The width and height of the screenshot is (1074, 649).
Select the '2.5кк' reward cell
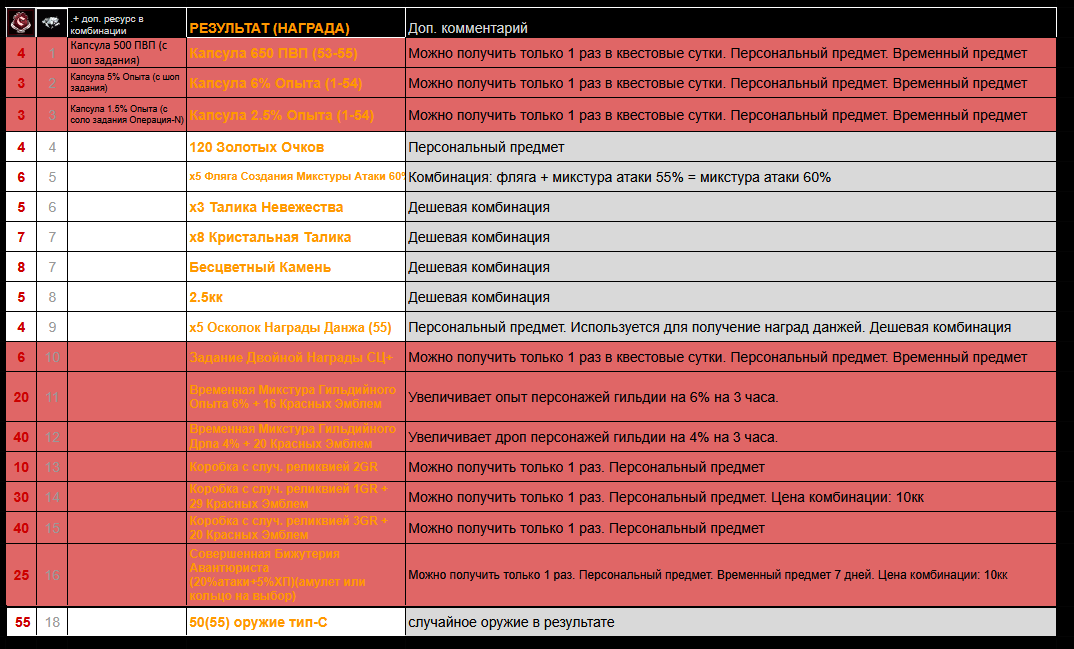[x=207, y=297]
